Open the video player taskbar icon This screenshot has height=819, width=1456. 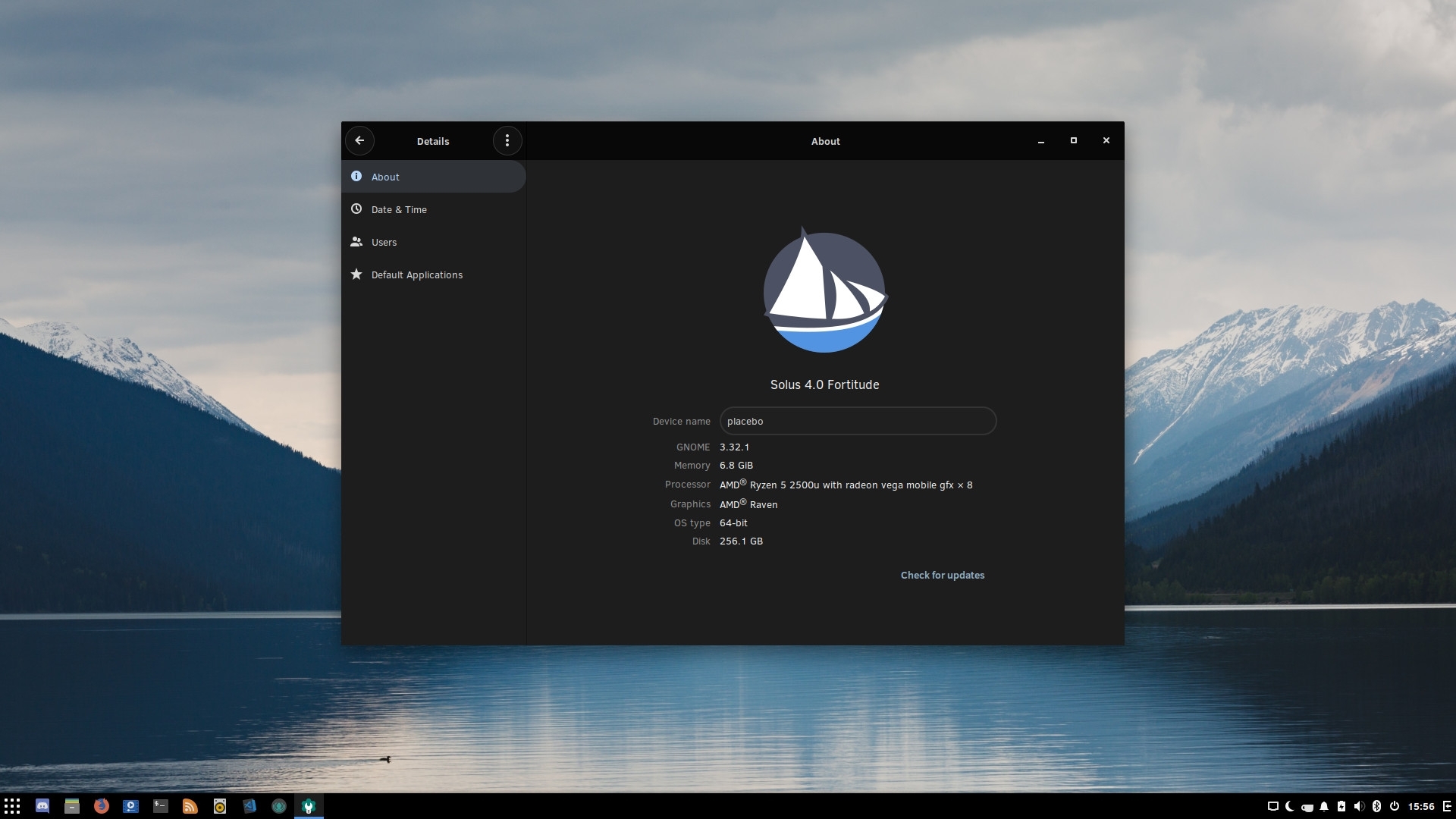[130, 806]
